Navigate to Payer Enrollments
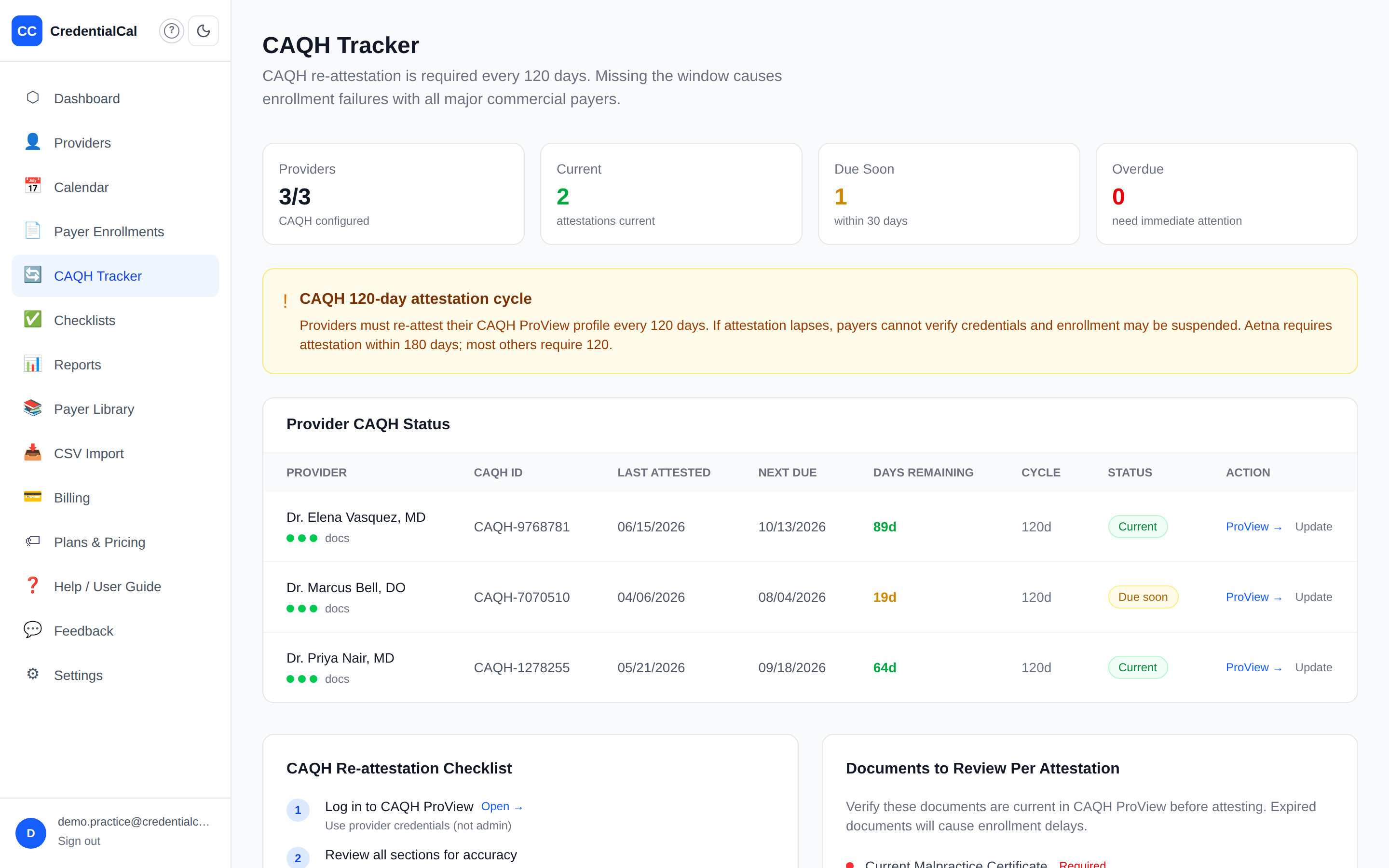The height and width of the screenshot is (868, 1389). point(115,231)
